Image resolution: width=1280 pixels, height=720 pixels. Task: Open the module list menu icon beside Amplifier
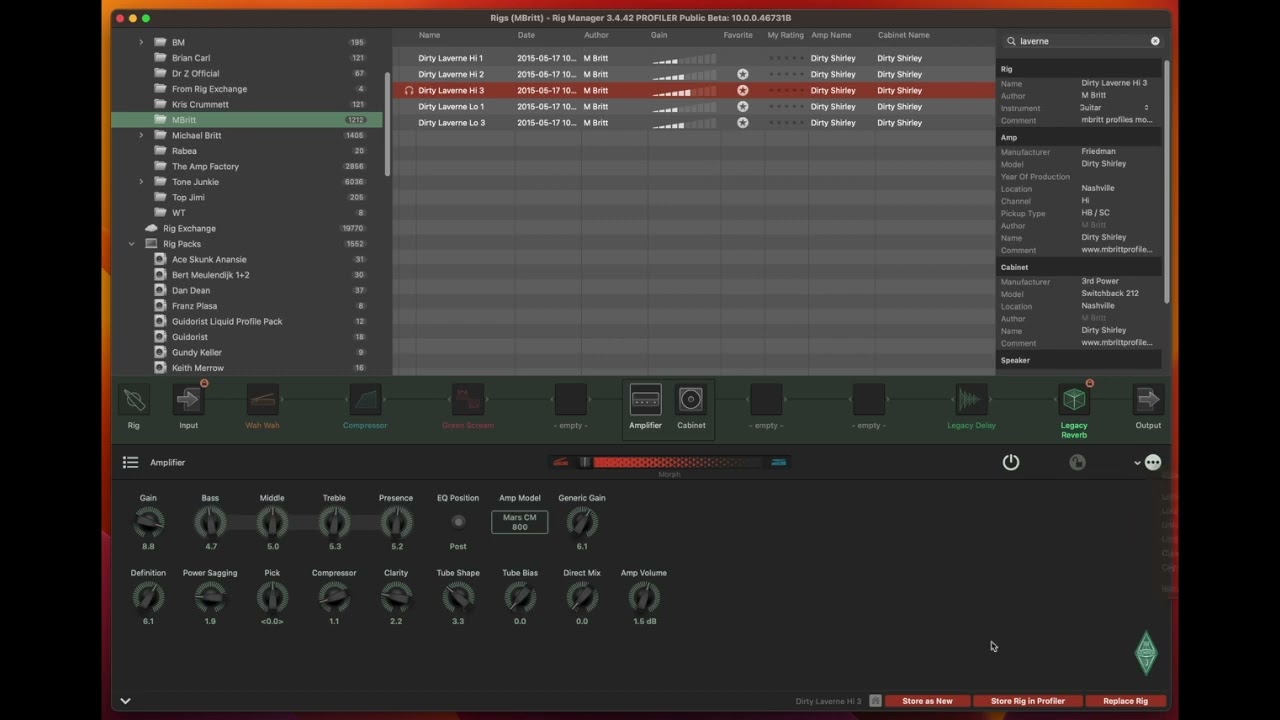coord(130,462)
